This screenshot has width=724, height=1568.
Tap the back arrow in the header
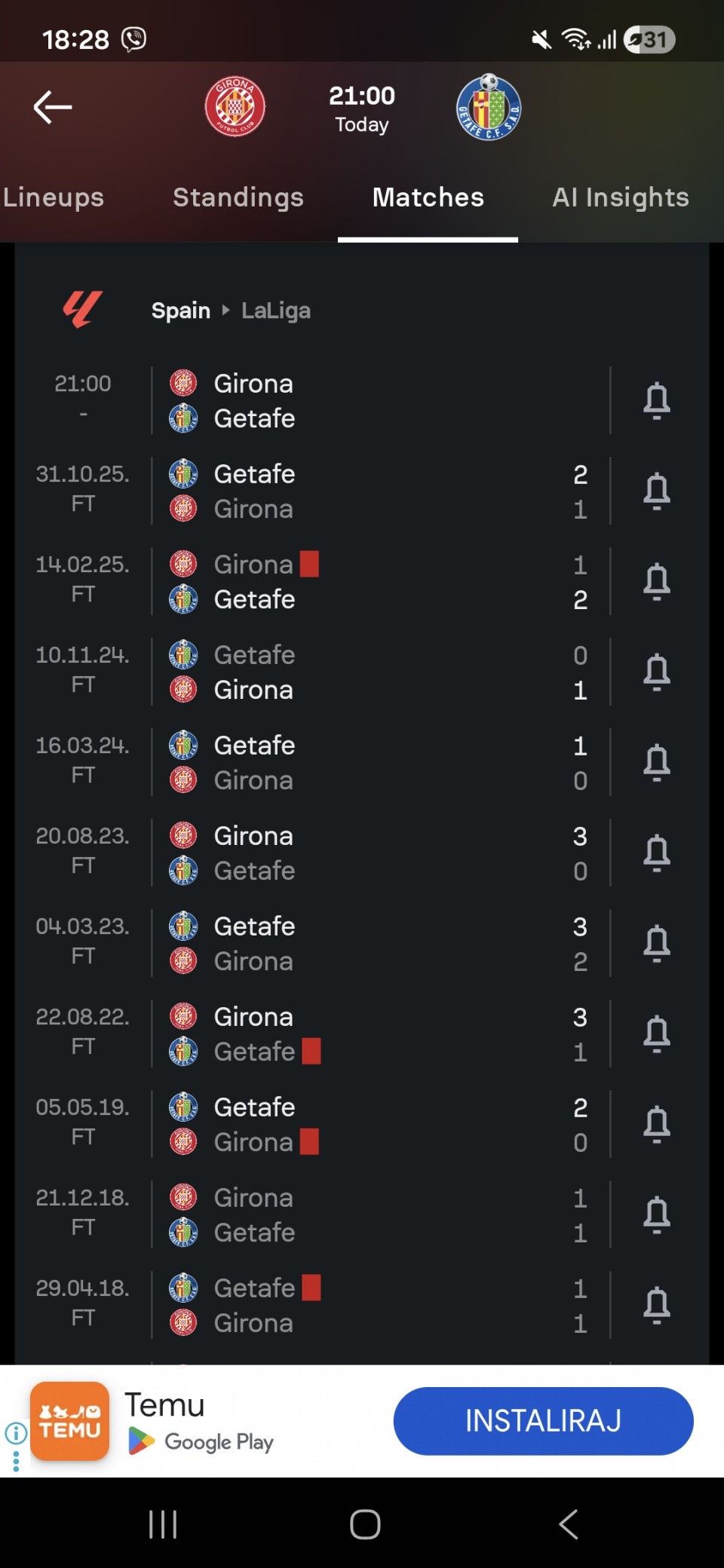pos(53,107)
